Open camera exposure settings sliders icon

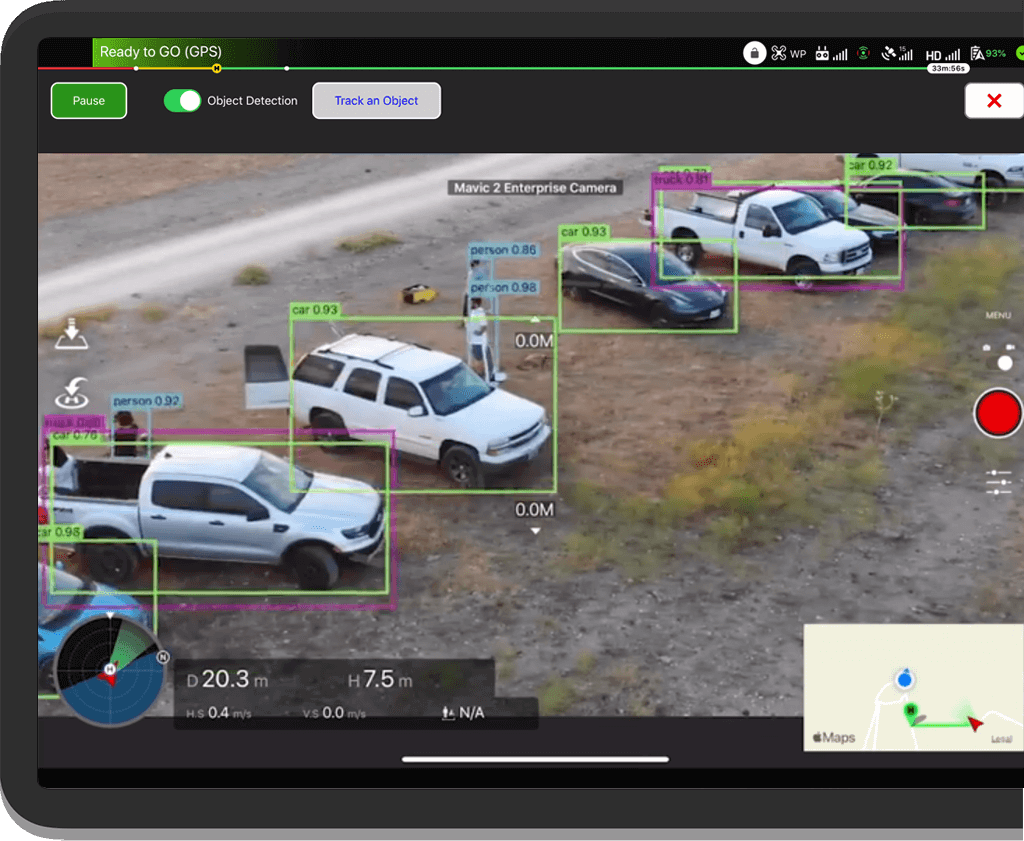tap(999, 482)
